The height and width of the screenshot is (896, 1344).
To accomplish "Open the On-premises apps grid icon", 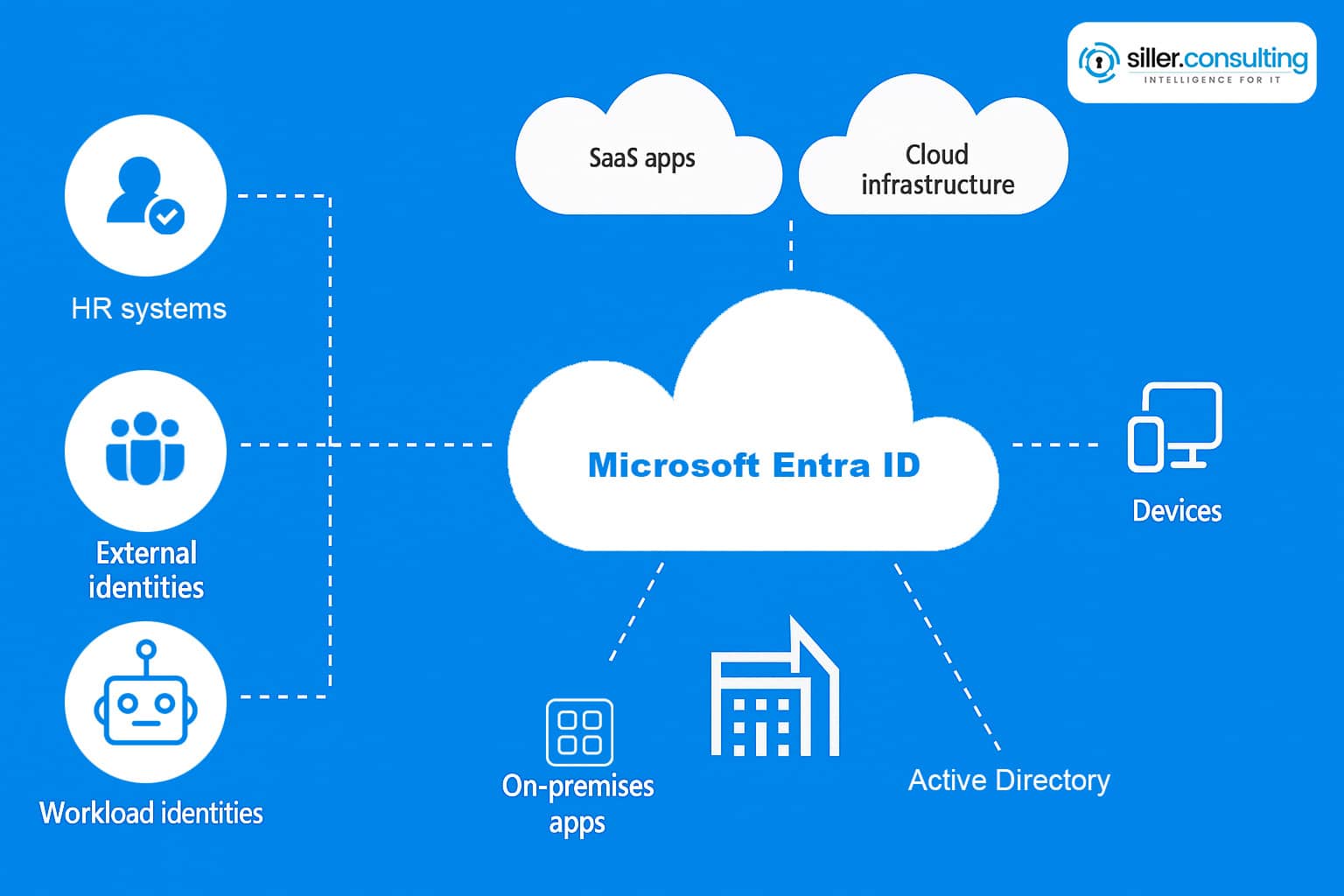I will click(x=579, y=732).
